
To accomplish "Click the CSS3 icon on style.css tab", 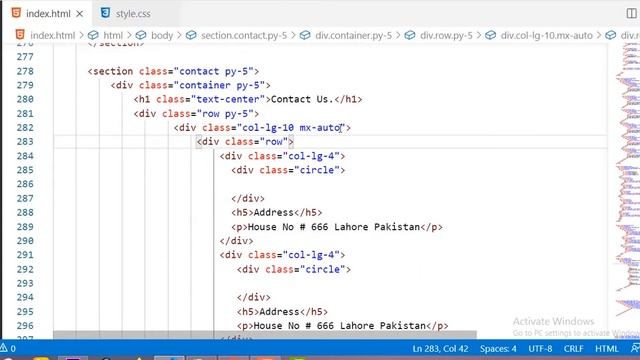I will (x=105, y=13).
